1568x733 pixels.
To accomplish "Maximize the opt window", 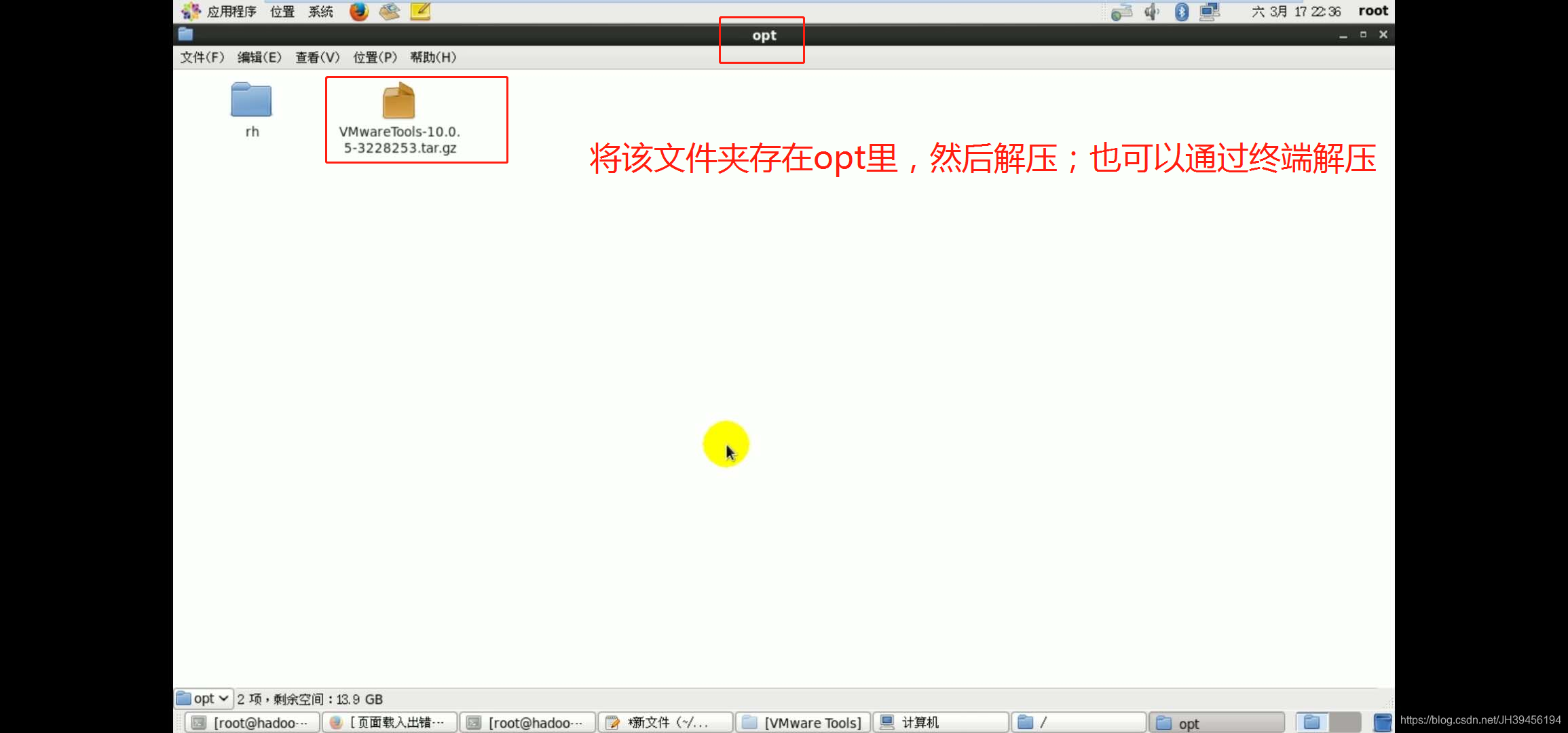I will 1363,35.
